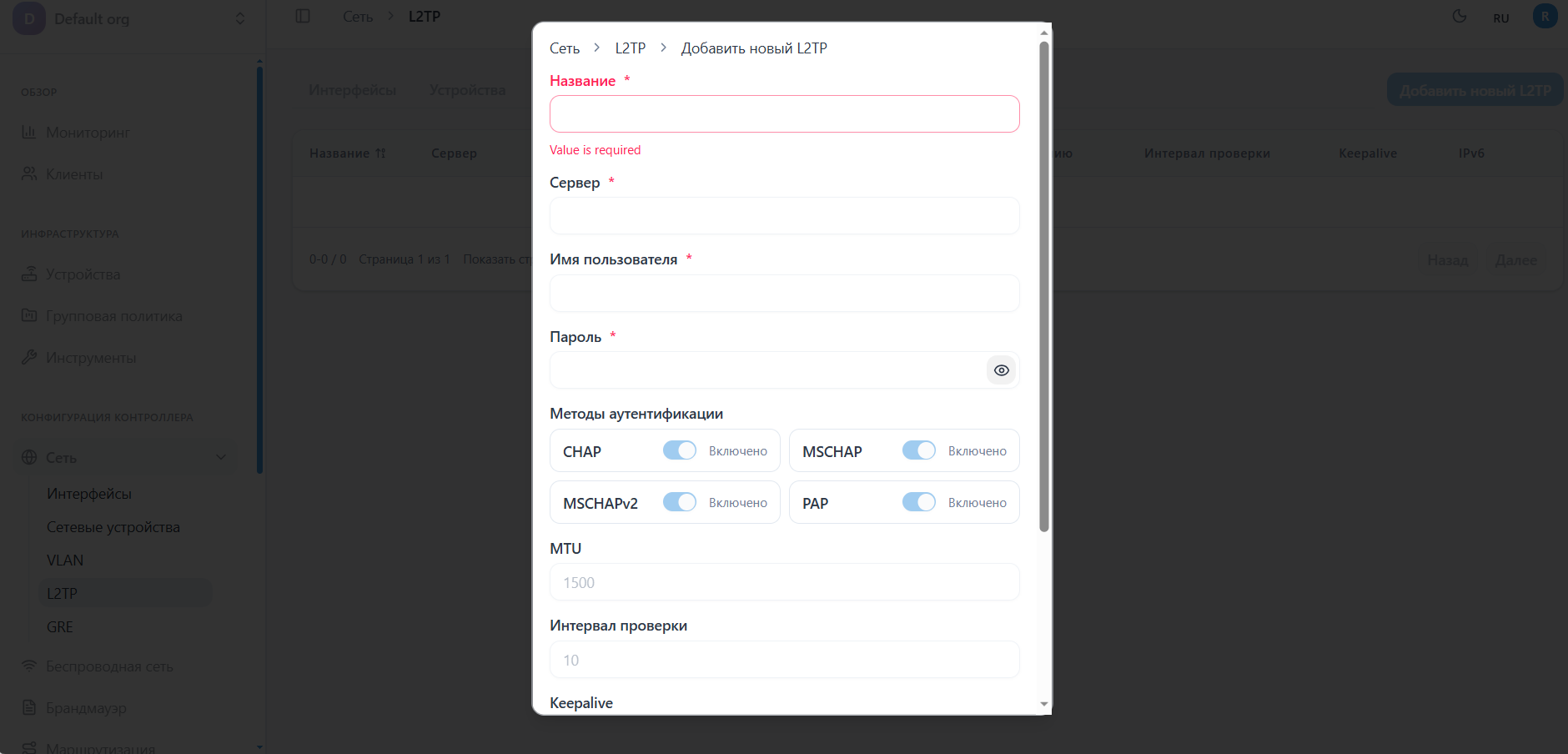
Task: Toggle the sidebar panel icon
Action: tap(303, 17)
